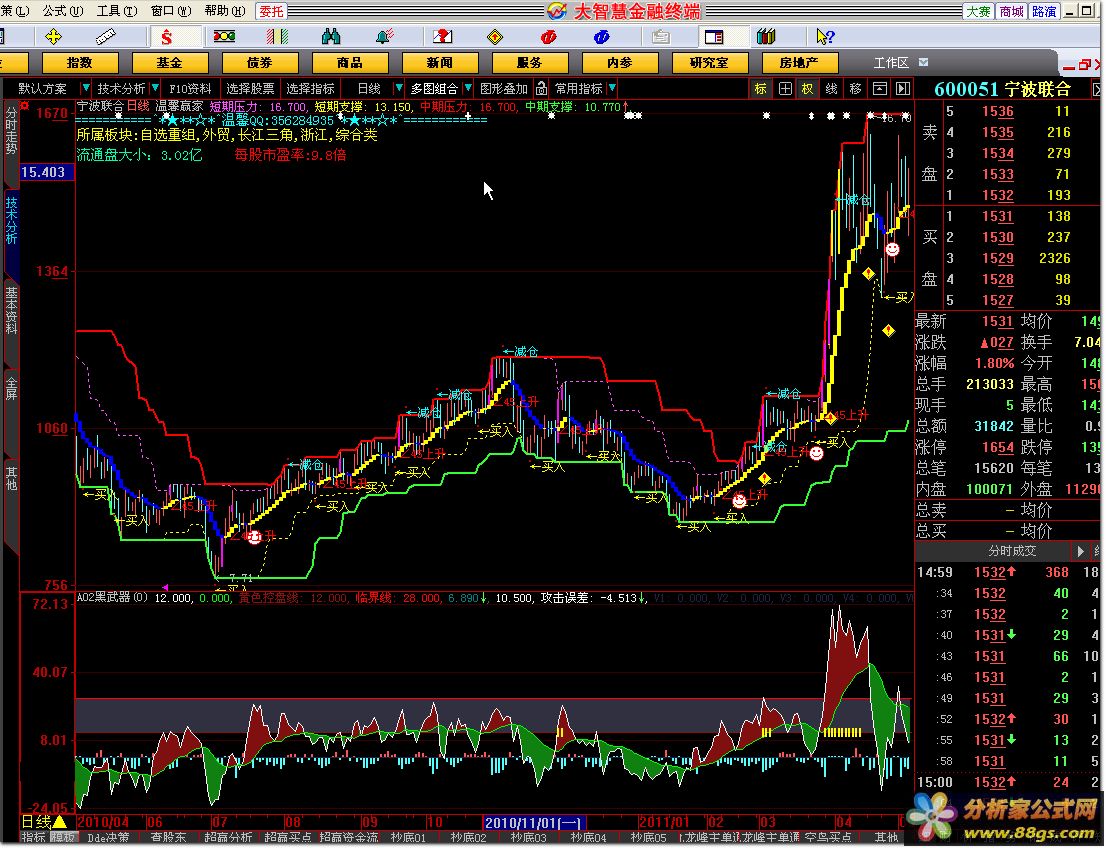
Task: Click 选择股票 in chart toolbar
Action: [x=250, y=88]
